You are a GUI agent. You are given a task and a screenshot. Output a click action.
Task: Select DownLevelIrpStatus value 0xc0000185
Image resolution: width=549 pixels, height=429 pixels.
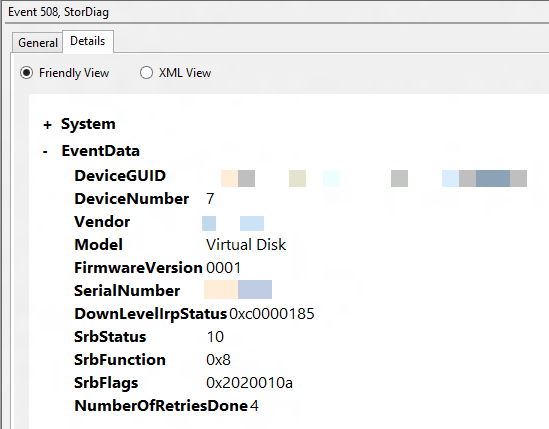(272, 314)
